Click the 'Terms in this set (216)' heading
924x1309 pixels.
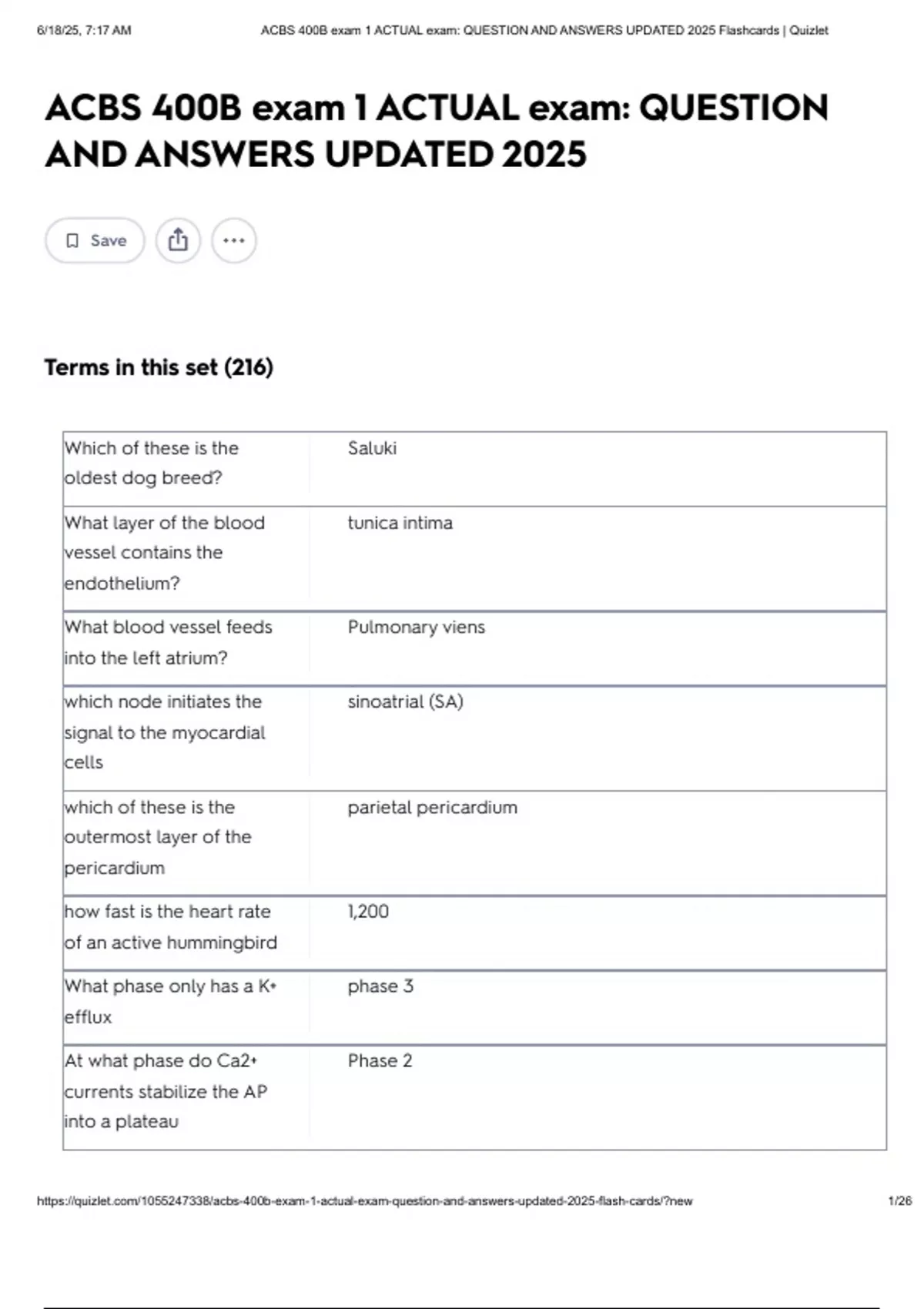pyautogui.click(x=159, y=367)
